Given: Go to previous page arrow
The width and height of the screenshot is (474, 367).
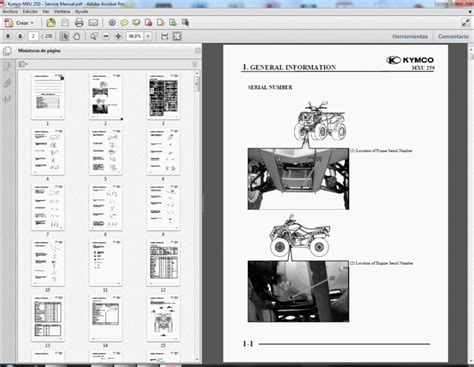Looking at the screenshot, I should (x=8, y=36).
